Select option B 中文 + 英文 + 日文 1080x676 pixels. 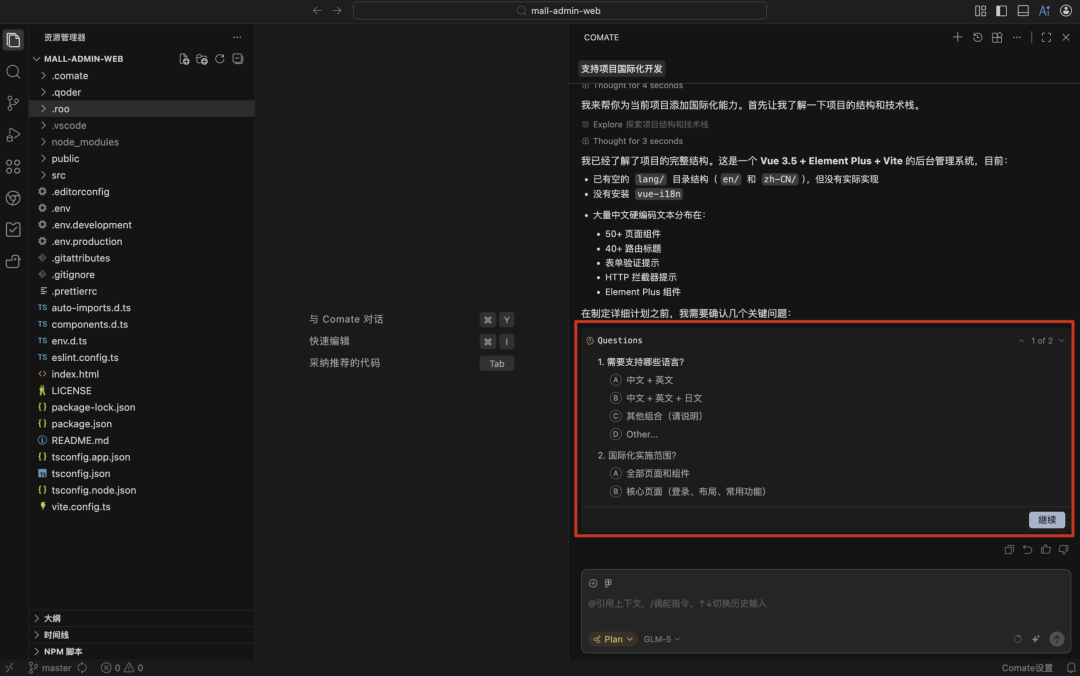(x=656, y=398)
